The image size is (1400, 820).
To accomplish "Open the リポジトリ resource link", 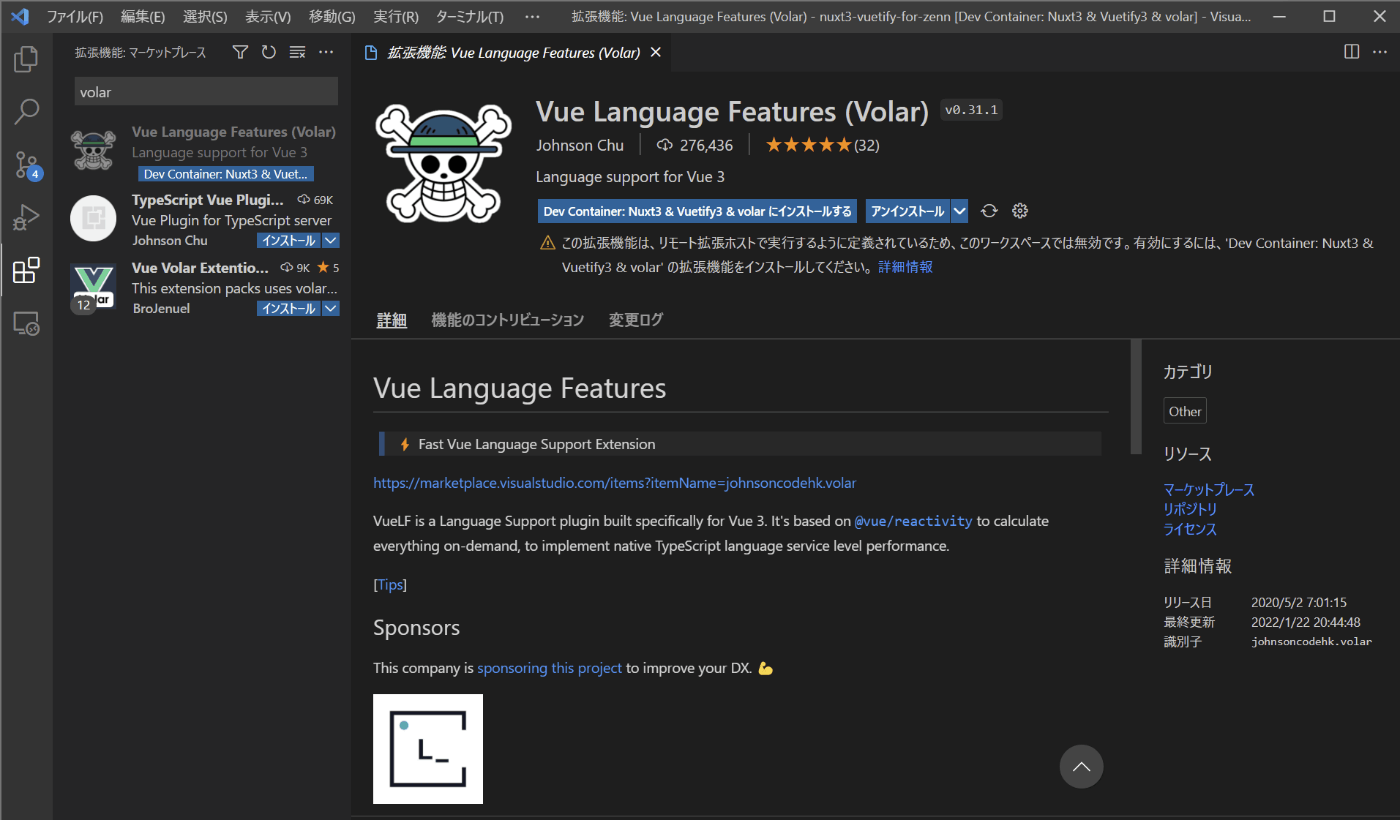I will pos(1190,509).
